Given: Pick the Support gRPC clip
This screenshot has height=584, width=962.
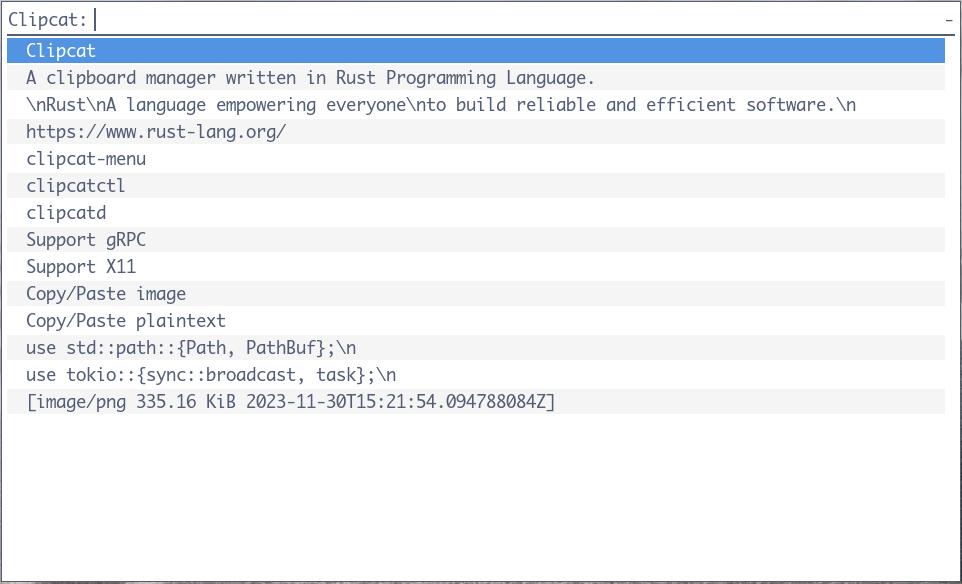Looking at the screenshot, I should point(475,239).
